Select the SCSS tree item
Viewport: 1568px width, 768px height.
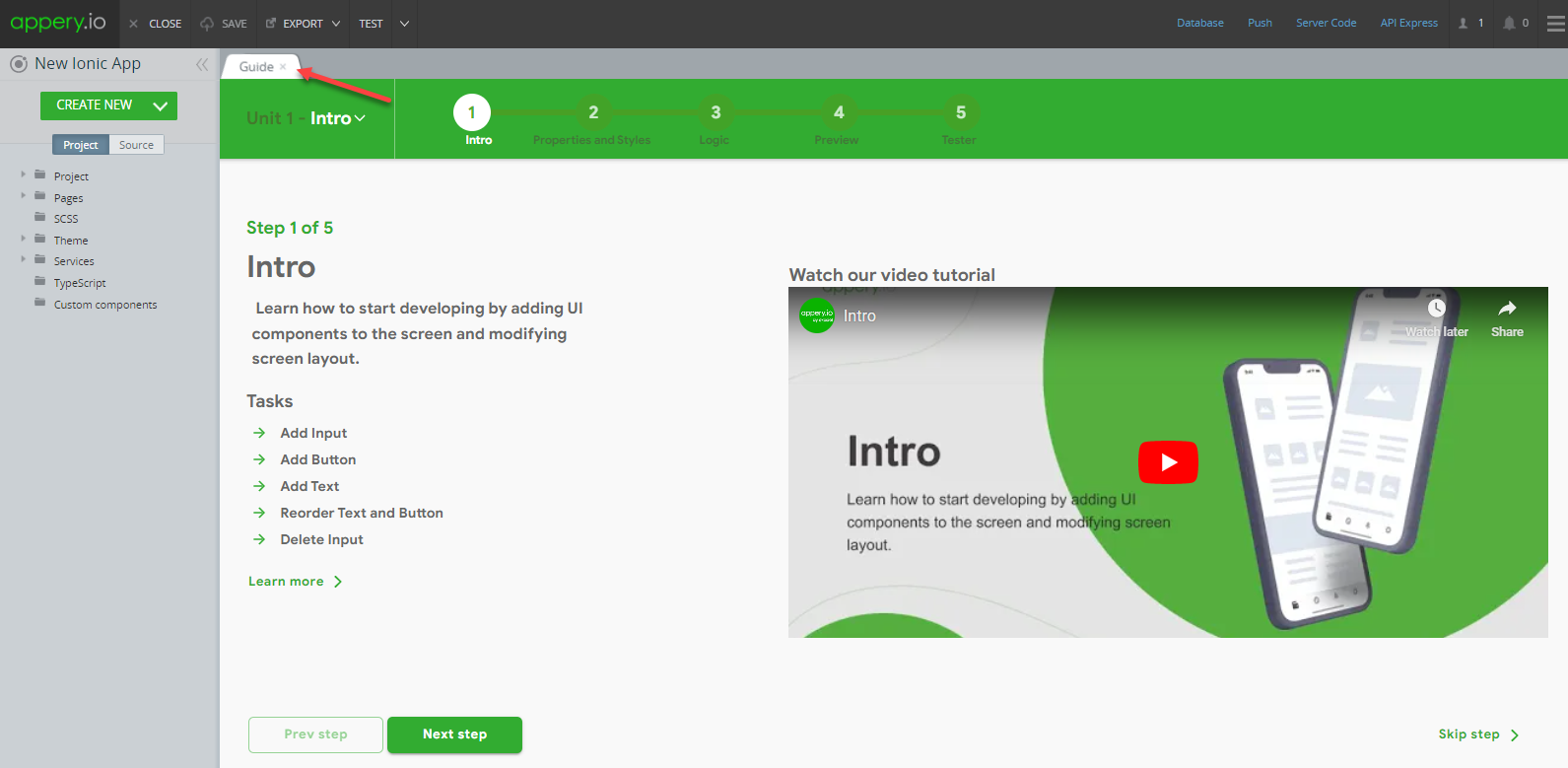pyautogui.click(x=66, y=219)
